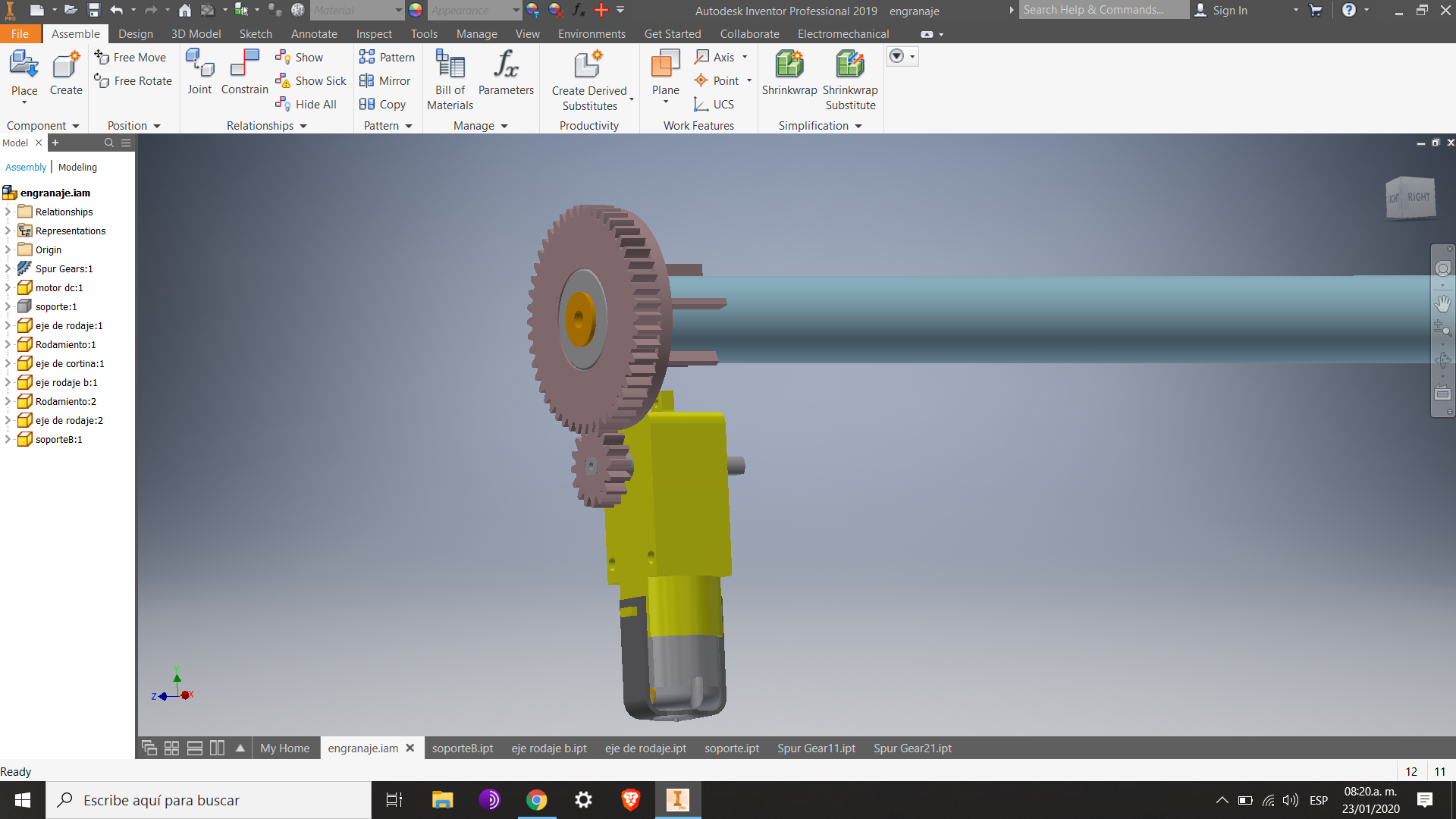
Task: Expand the Spur Gears:1 tree node
Action: (x=8, y=268)
